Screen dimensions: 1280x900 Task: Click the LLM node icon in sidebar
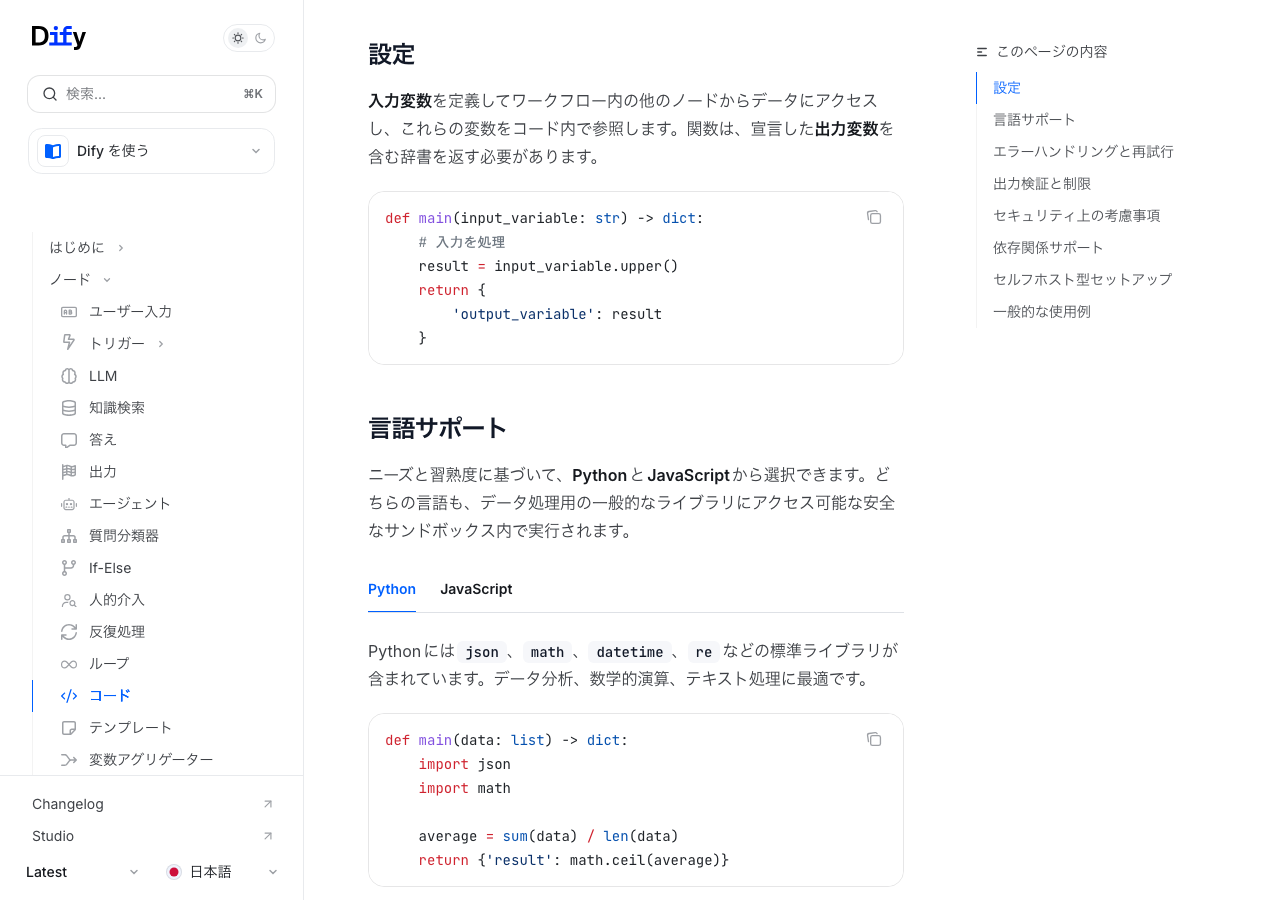(x=69, y=376)
